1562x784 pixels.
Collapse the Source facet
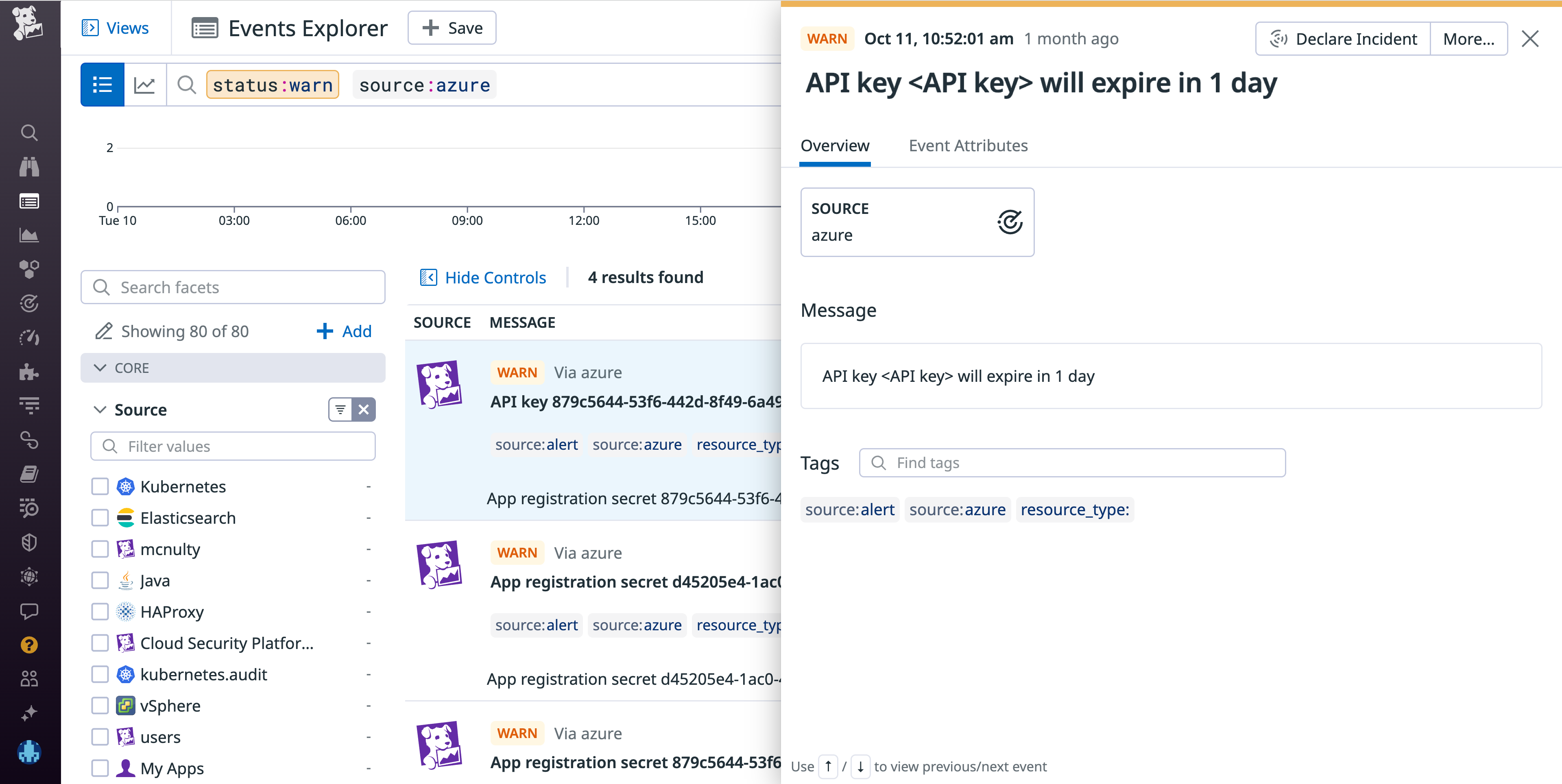point(100,409)
